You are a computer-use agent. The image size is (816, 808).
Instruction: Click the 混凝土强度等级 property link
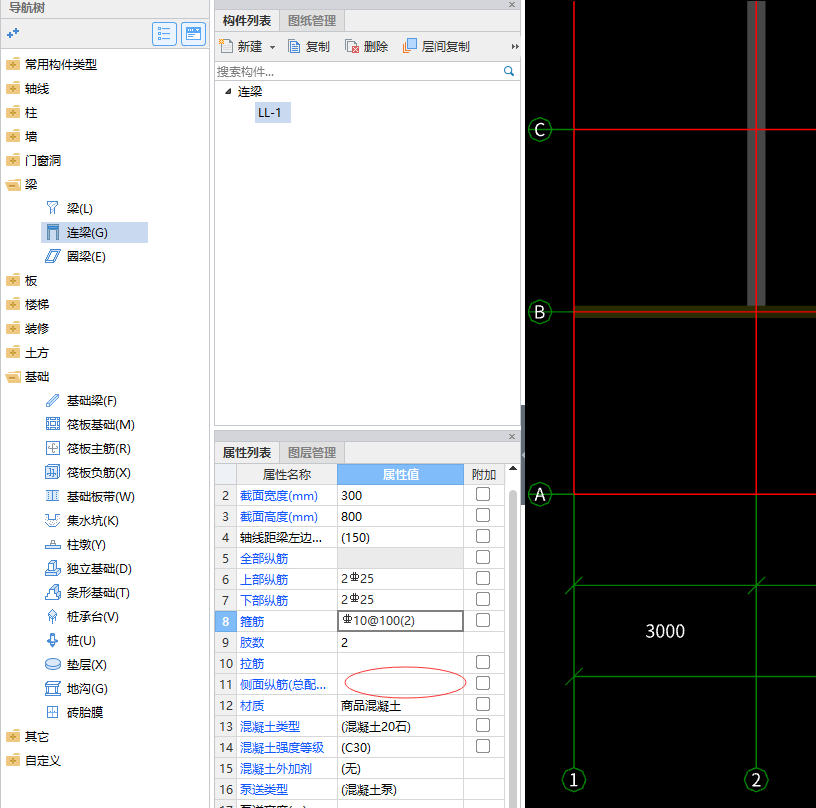[282, 748]
